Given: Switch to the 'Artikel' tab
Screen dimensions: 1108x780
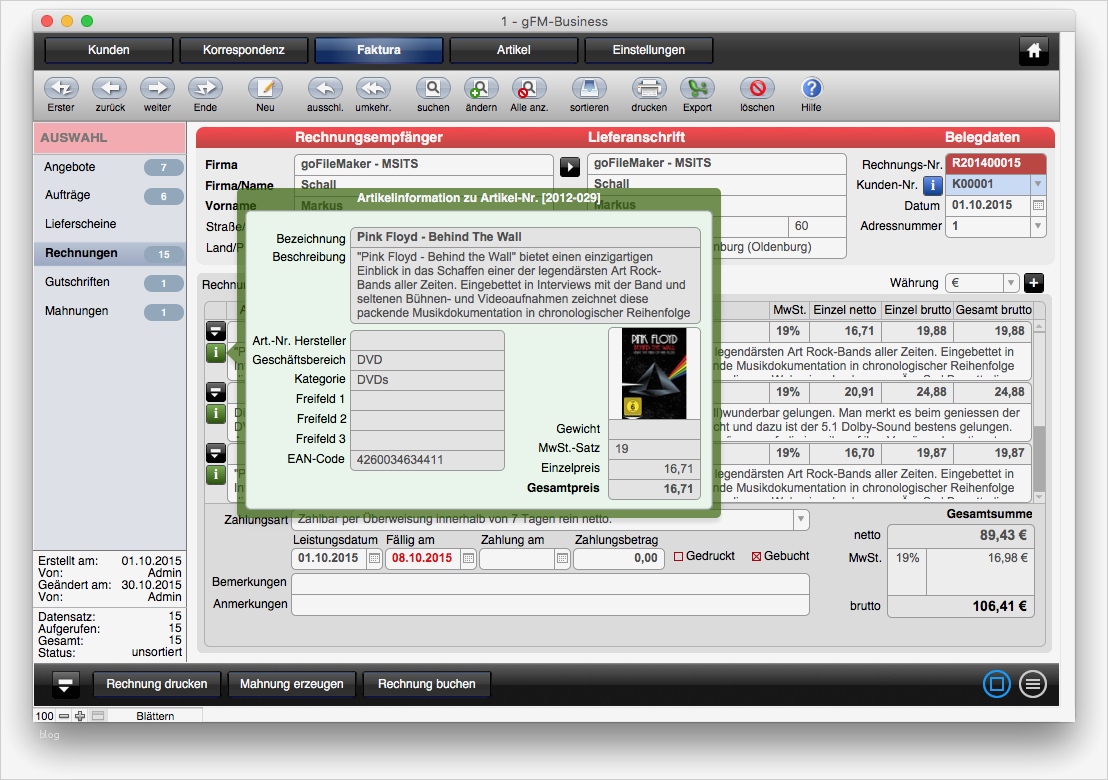Looking at the screenshot, I should coord(513,49).
